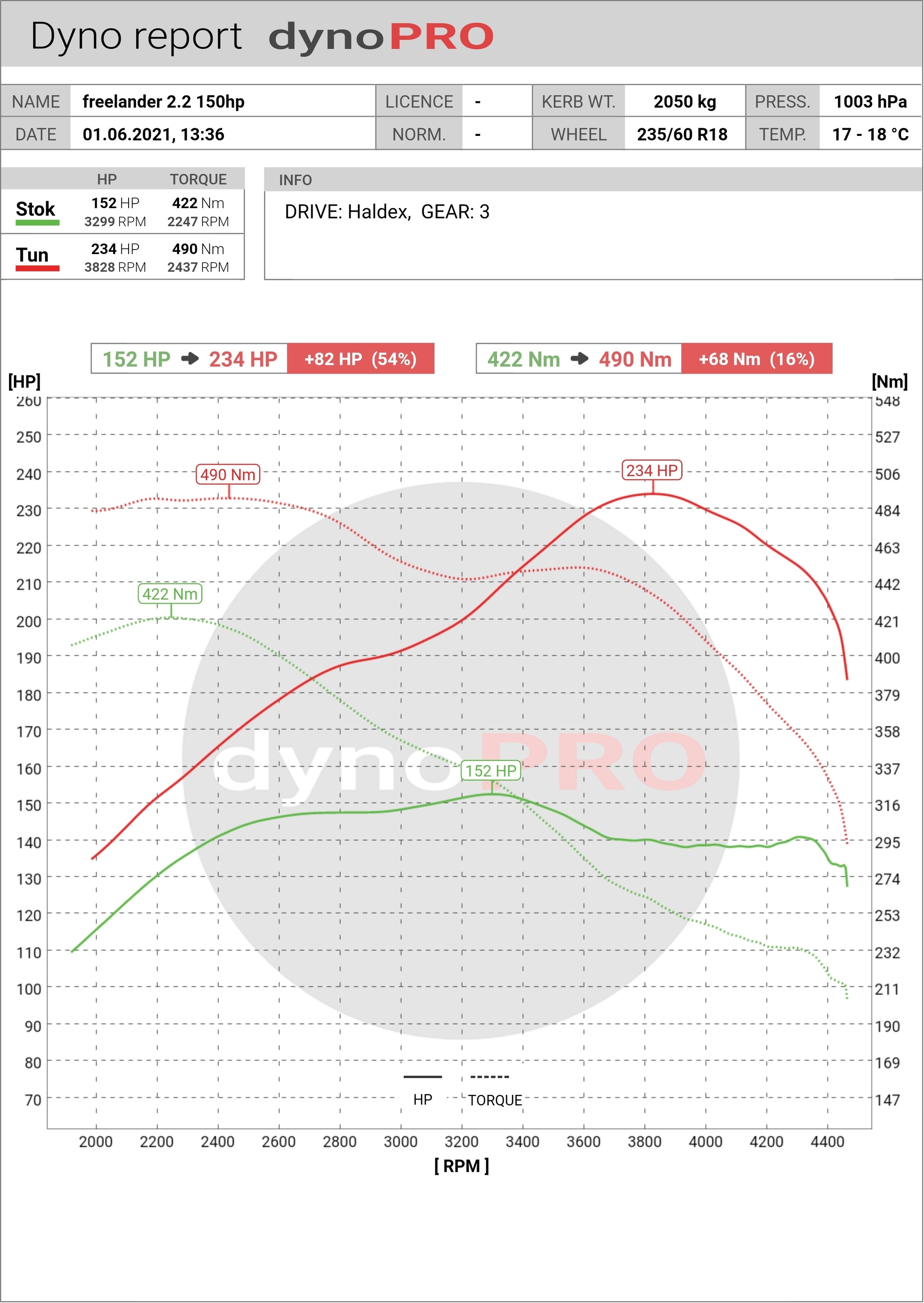Click the '[HP]' axis label
Viewport: 924px width, 1303px height.
point(24,381)
